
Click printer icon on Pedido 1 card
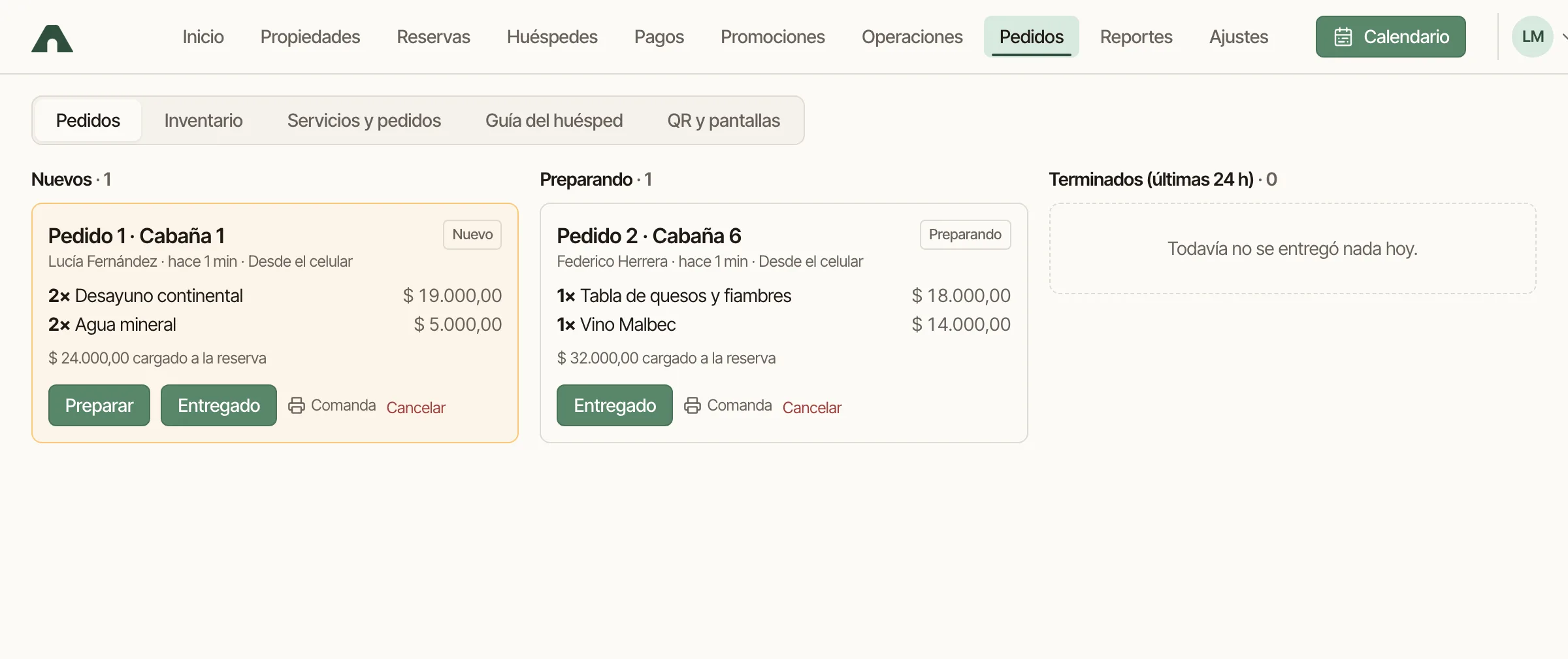tap(297, 405)
